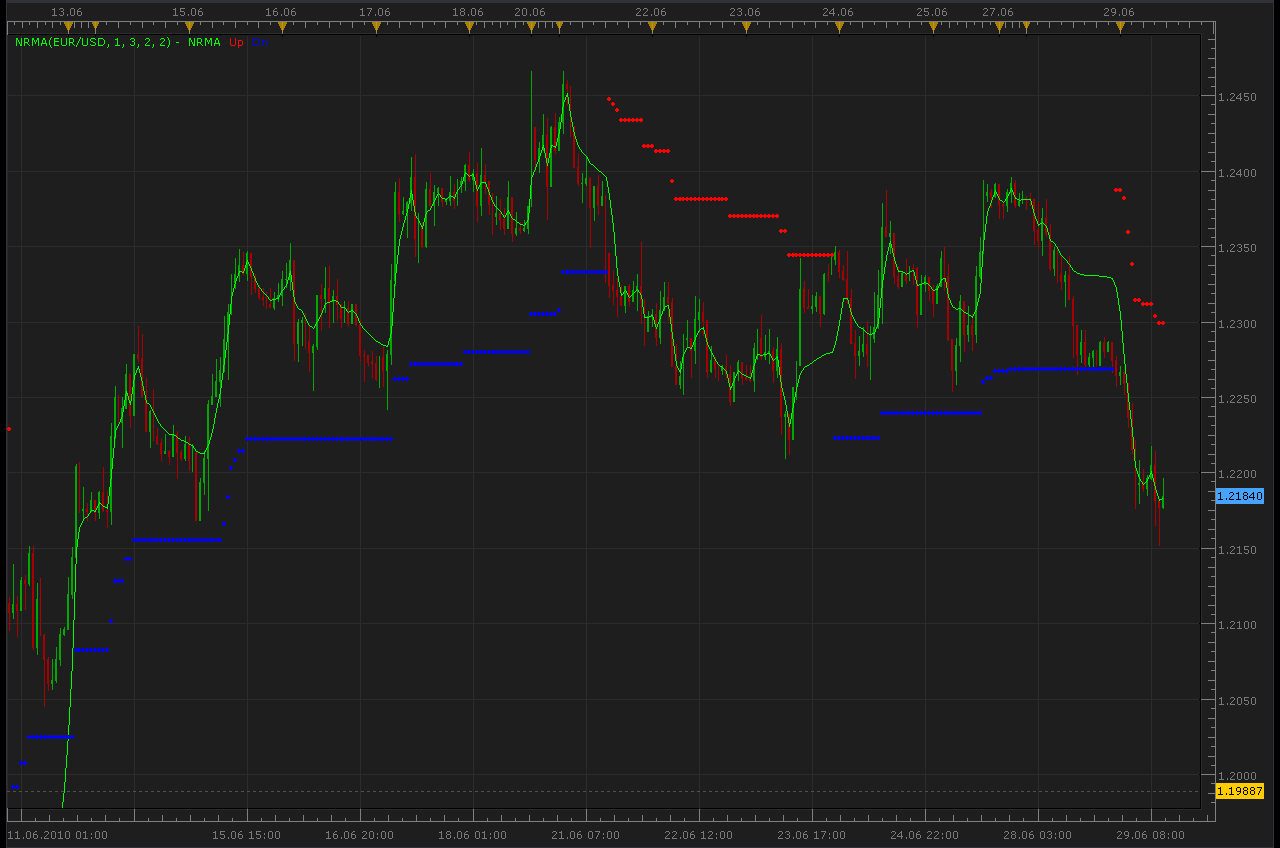Click the NRMA(EUR/USD, 1, 3, 2, 2) indicator label
This screenshot has width=1280, height=848.
[x=93, y=42]
